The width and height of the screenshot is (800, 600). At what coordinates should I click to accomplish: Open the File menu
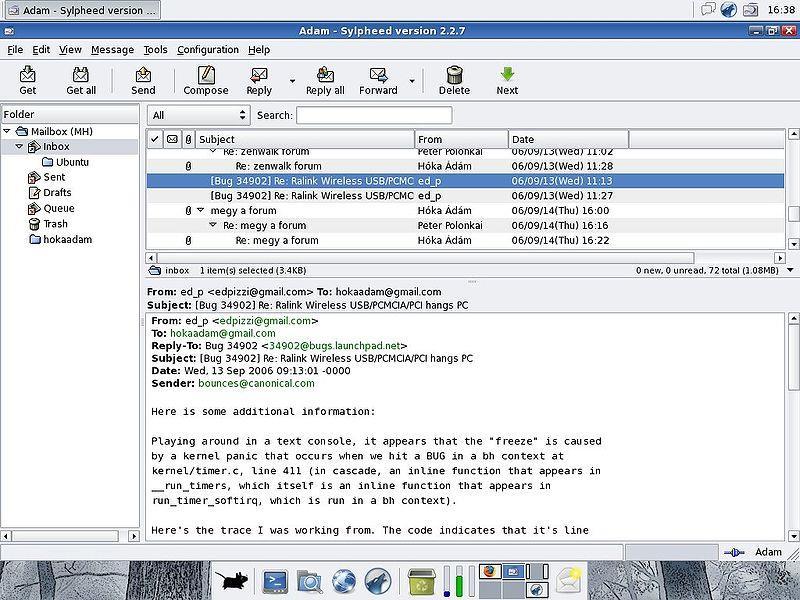15,49
